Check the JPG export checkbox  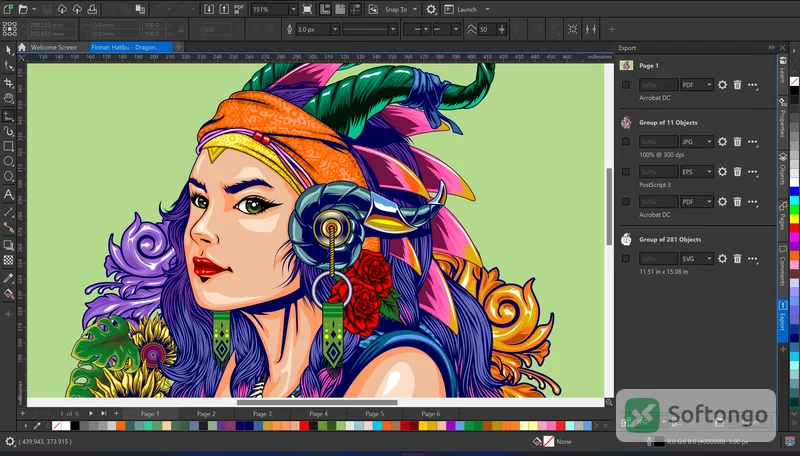coord(626,141)
